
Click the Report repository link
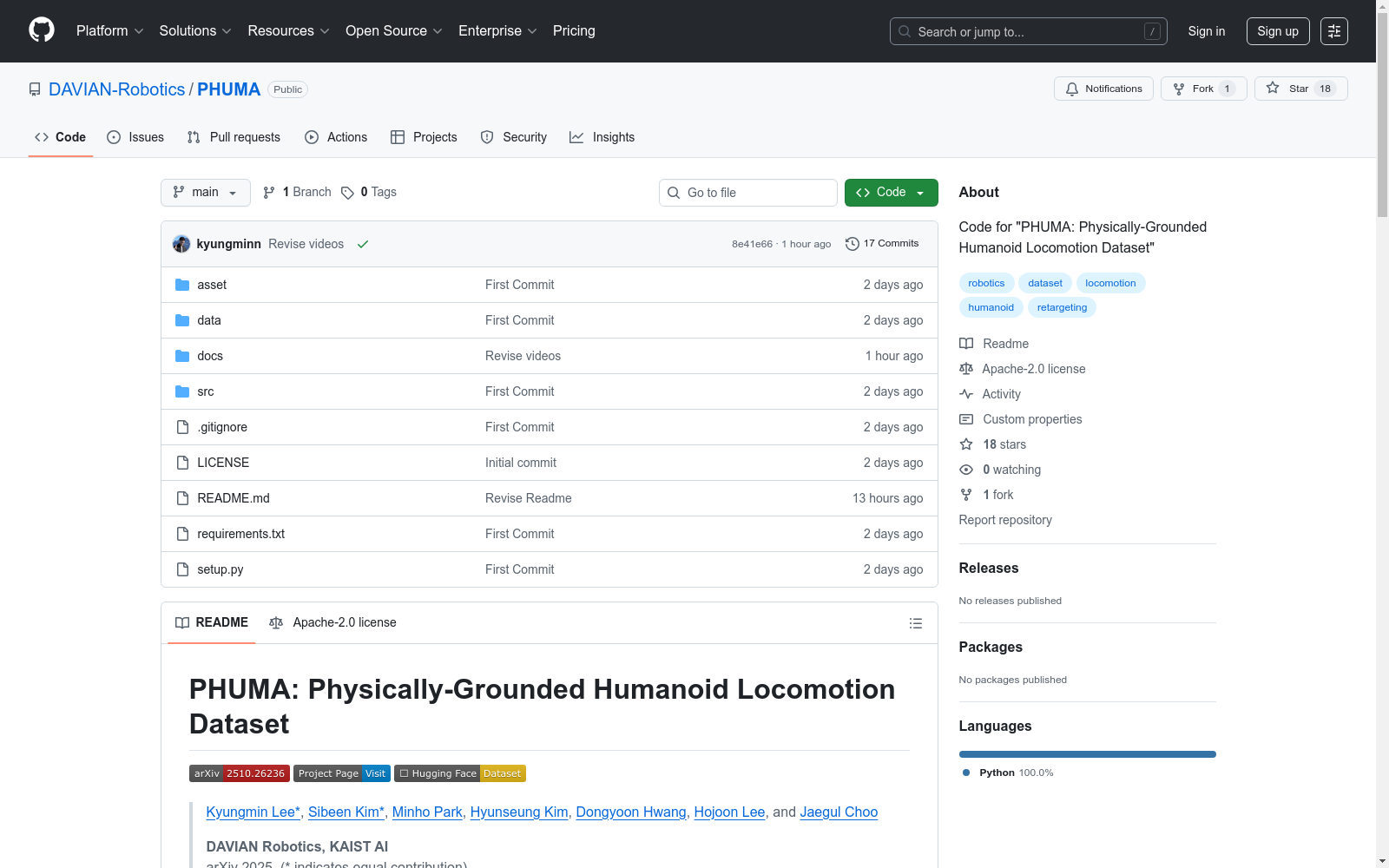point(1005,520)
